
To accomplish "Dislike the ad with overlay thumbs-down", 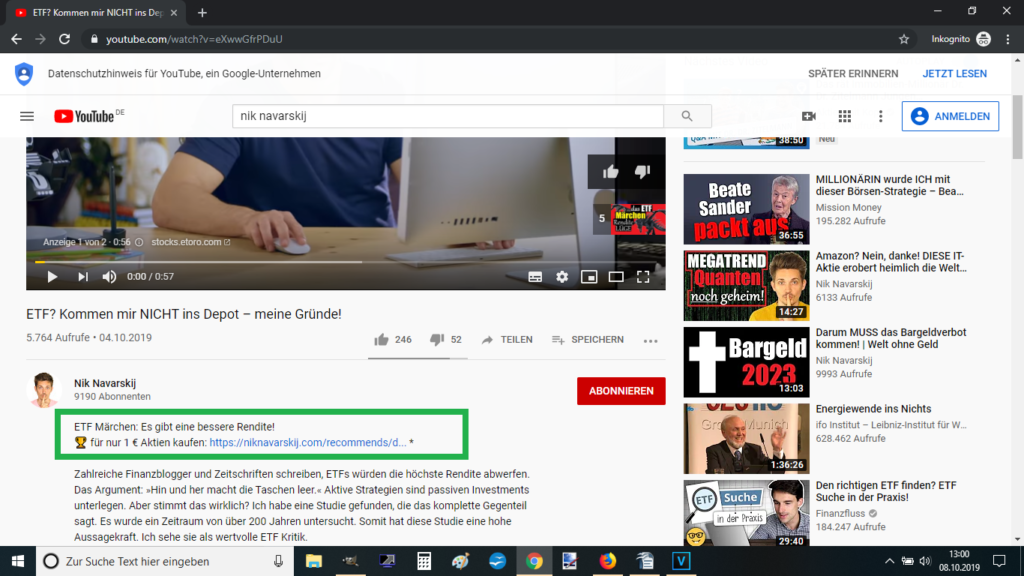I will 642,172.
